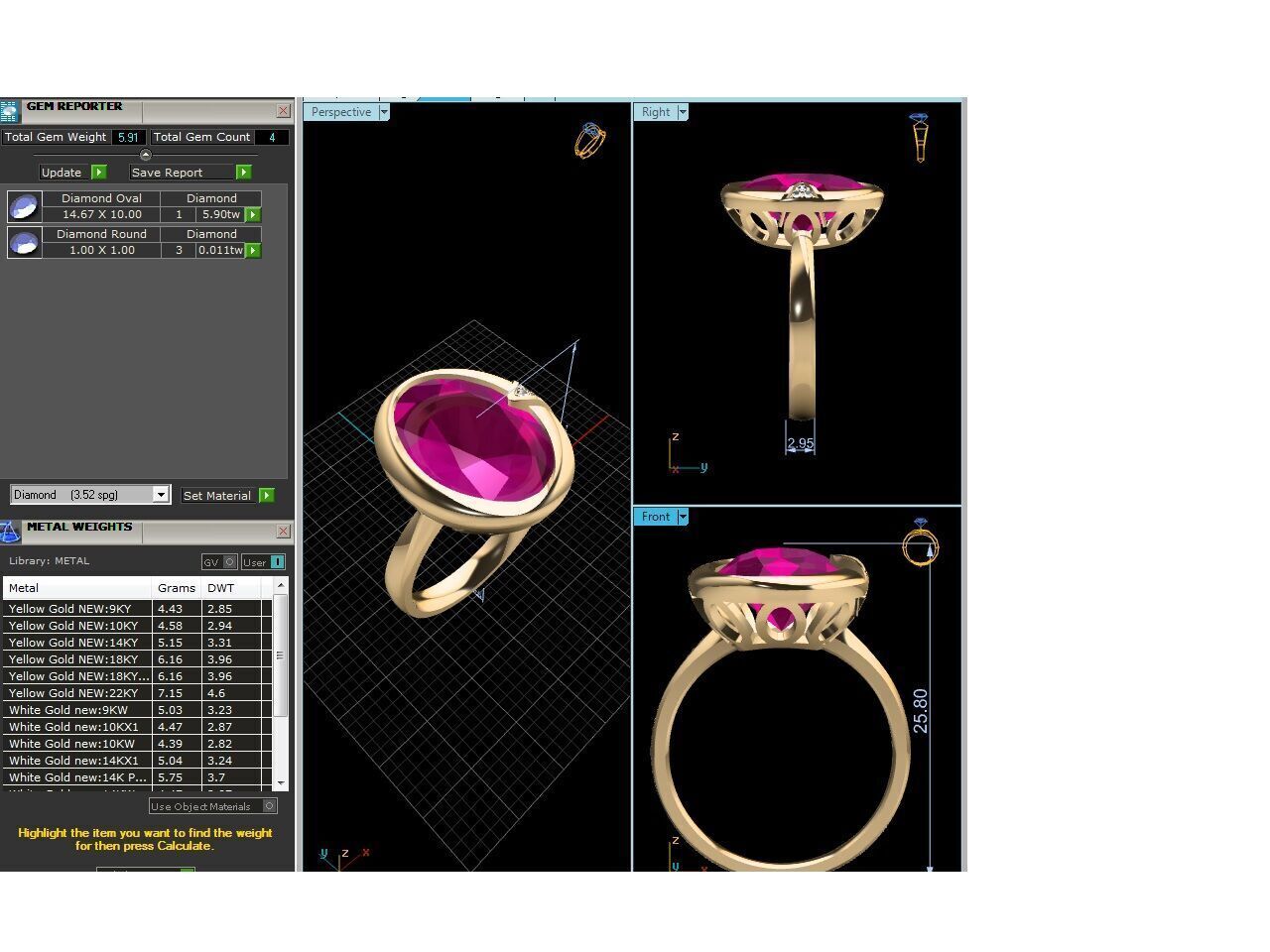Select the Right viewport label
1270x952 pixels.
(655, 112)
